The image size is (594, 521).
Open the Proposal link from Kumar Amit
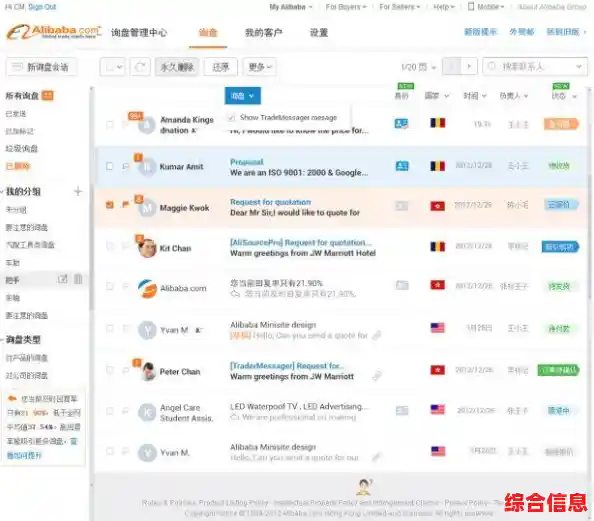click(x=247, y=162)
